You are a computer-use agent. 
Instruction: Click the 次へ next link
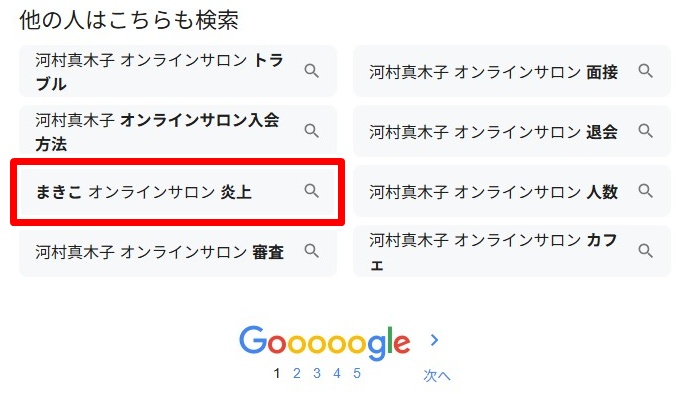(x=437, y=376)
